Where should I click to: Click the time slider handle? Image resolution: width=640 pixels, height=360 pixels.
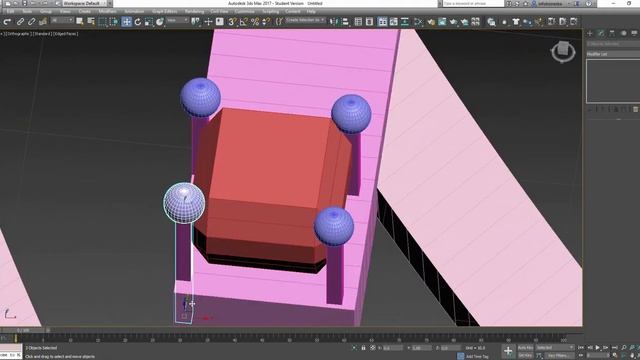pos(24,330)
